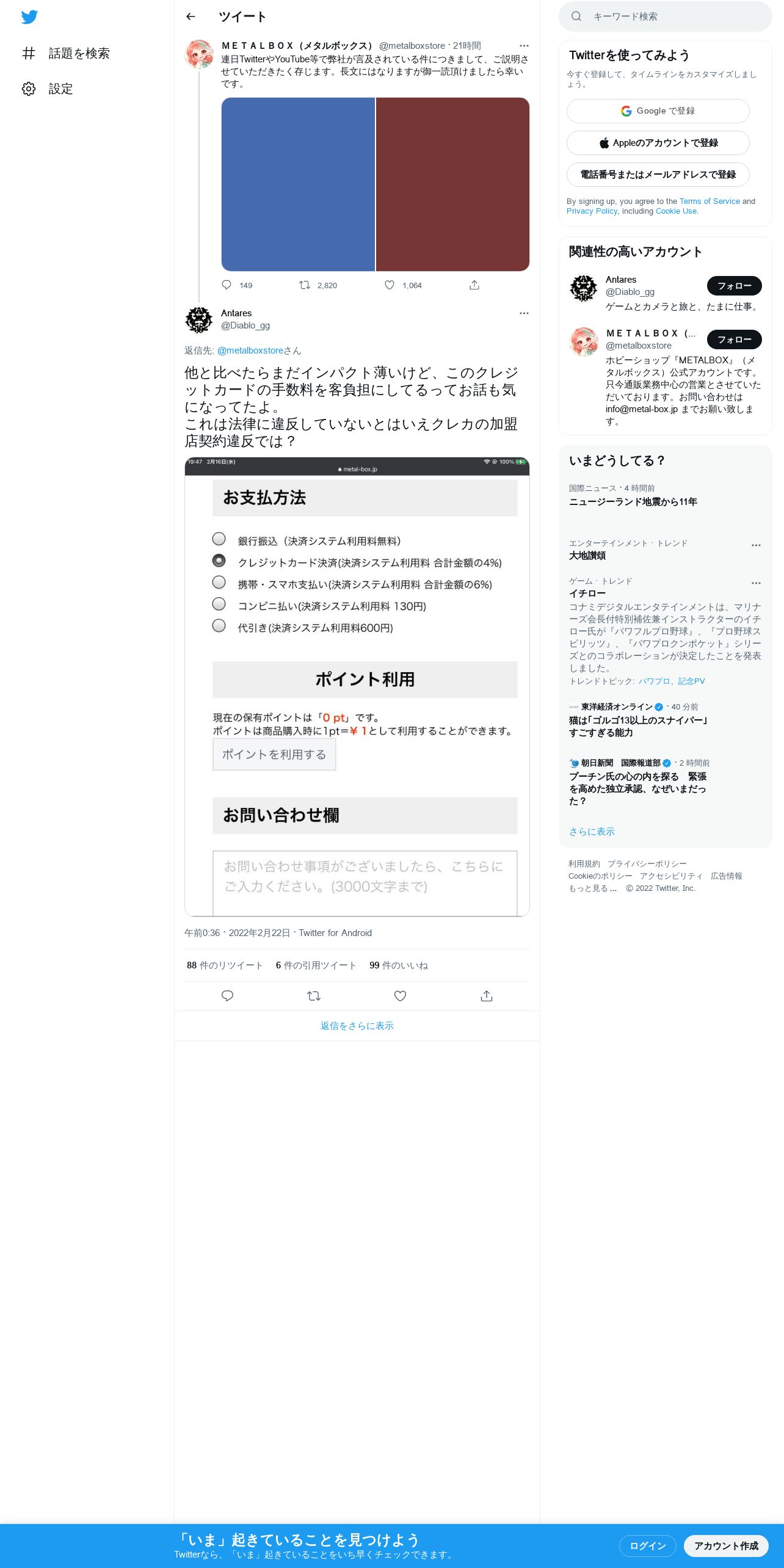784x1568 pixels.
Task: Open more options on Antares tweet
Action: pos(524,313)
